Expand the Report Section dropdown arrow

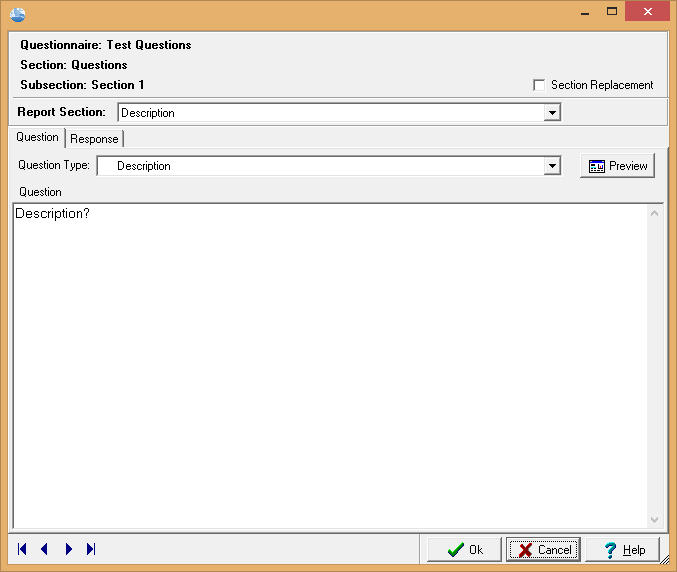(x=552, y=113)
